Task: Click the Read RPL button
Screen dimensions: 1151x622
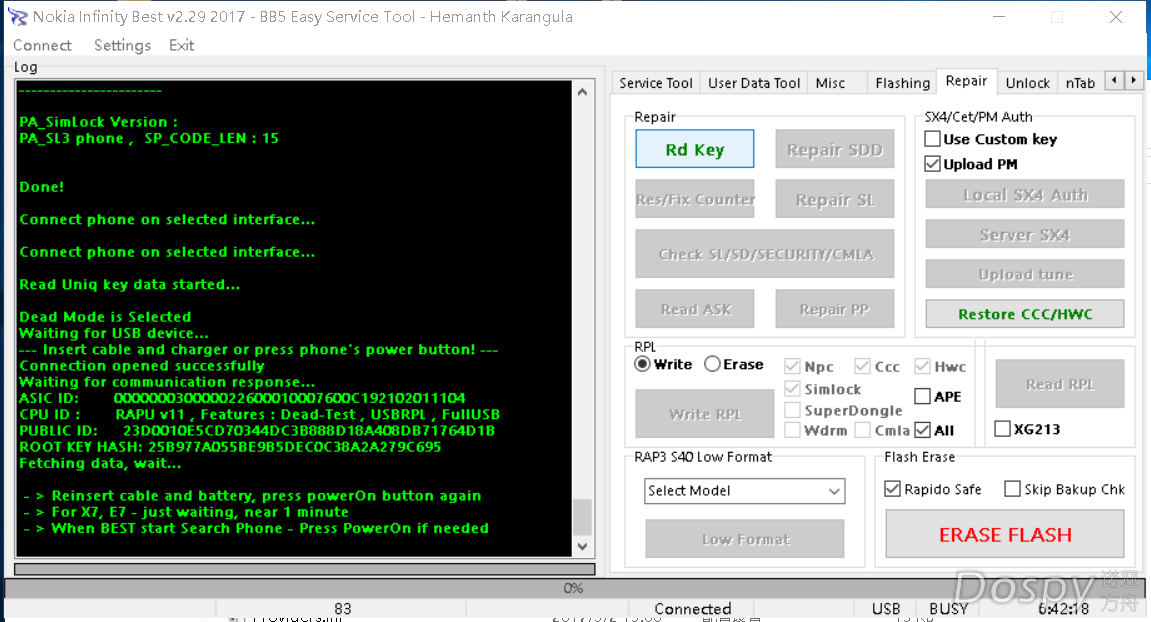Action: point(1059,383)
